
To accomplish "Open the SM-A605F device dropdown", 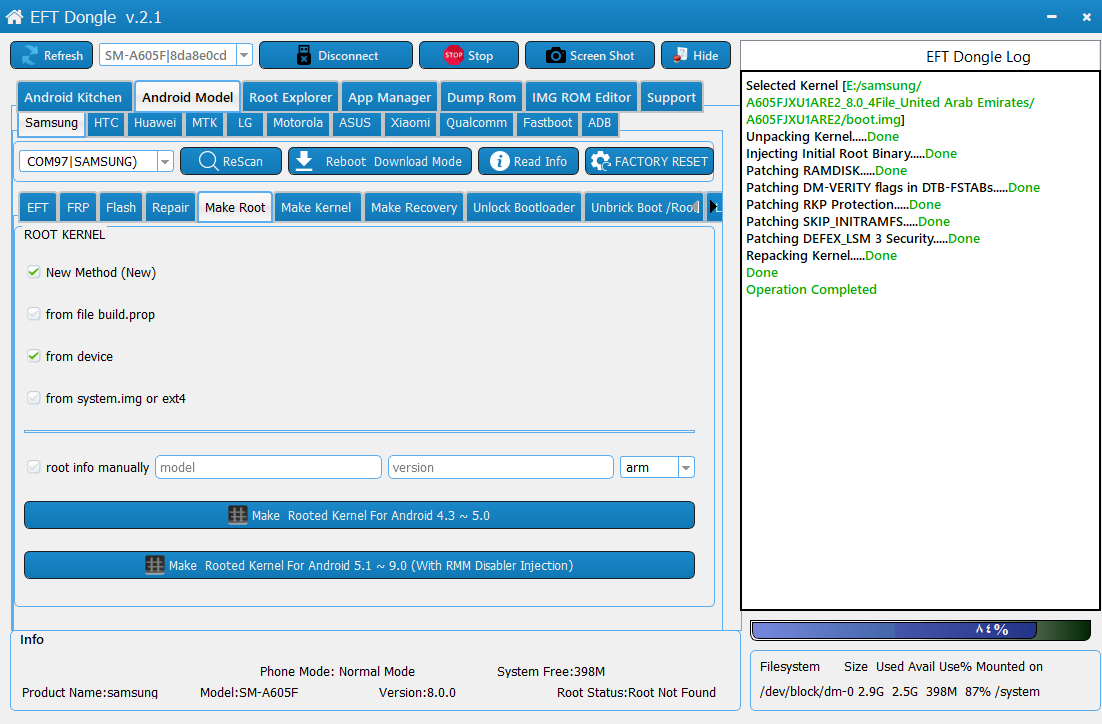I will (244, 56).
